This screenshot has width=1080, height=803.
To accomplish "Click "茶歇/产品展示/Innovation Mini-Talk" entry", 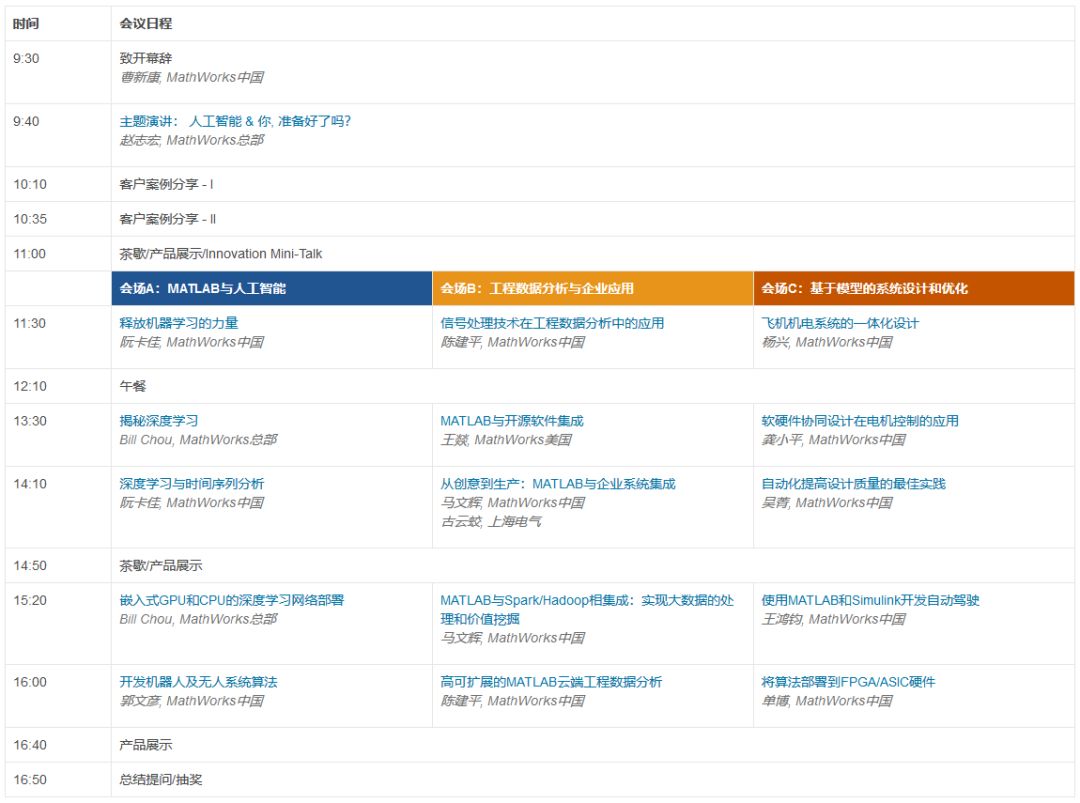I will coord(220,253).
